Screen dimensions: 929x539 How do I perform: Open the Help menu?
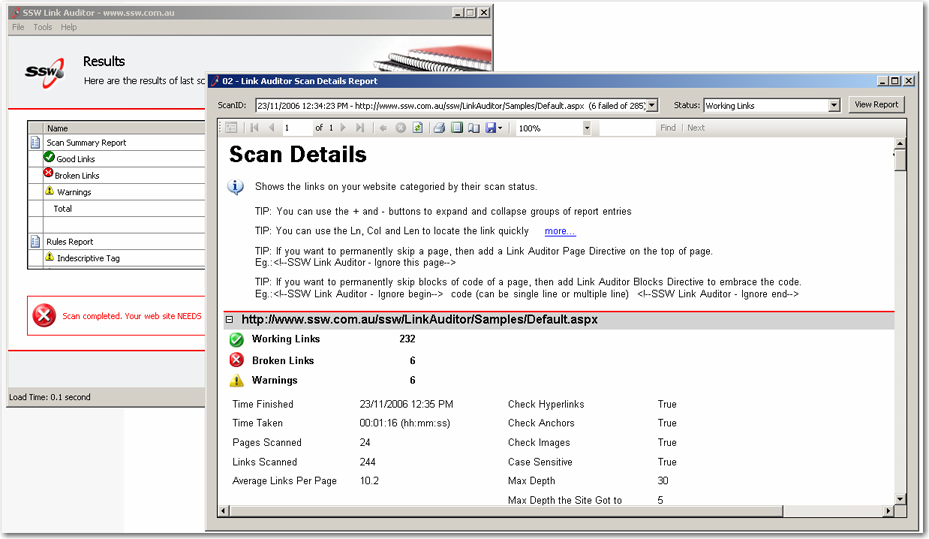[x=68, y=27]
